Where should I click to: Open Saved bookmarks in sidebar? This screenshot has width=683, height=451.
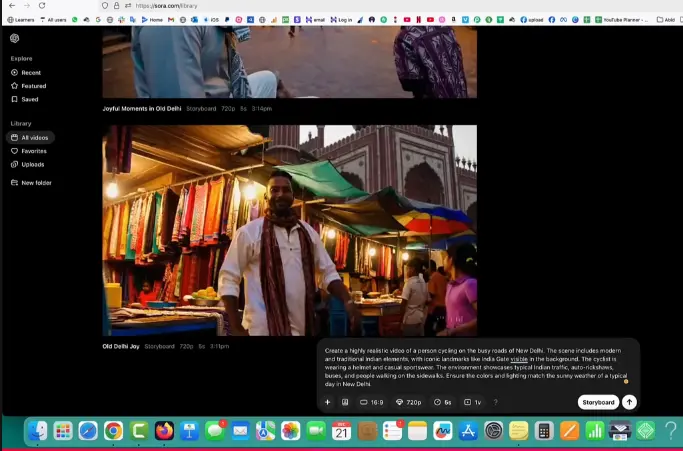pyautogui.click(x=30, y=99)
